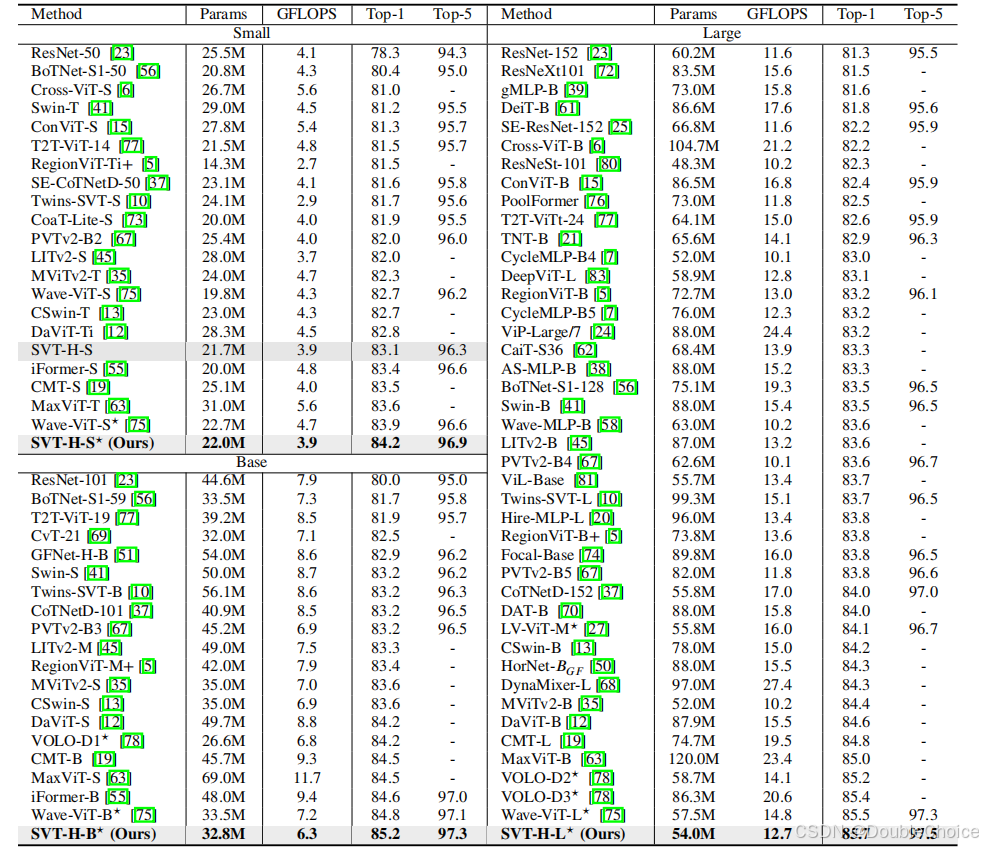Select the GFLOPS value '11.7' for MaxViT-S
This screenshot has width=983, height=849.
click(x=307, y=778)
